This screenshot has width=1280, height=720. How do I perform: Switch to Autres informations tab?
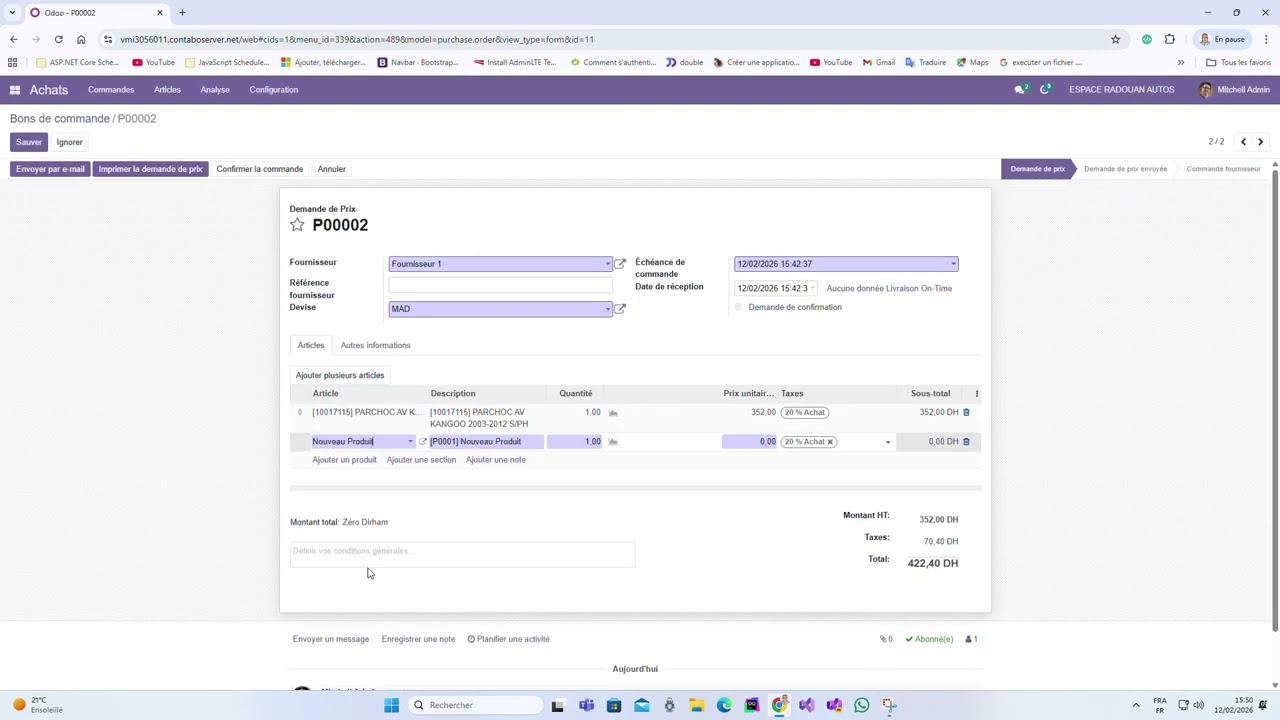tap(375, 345)
